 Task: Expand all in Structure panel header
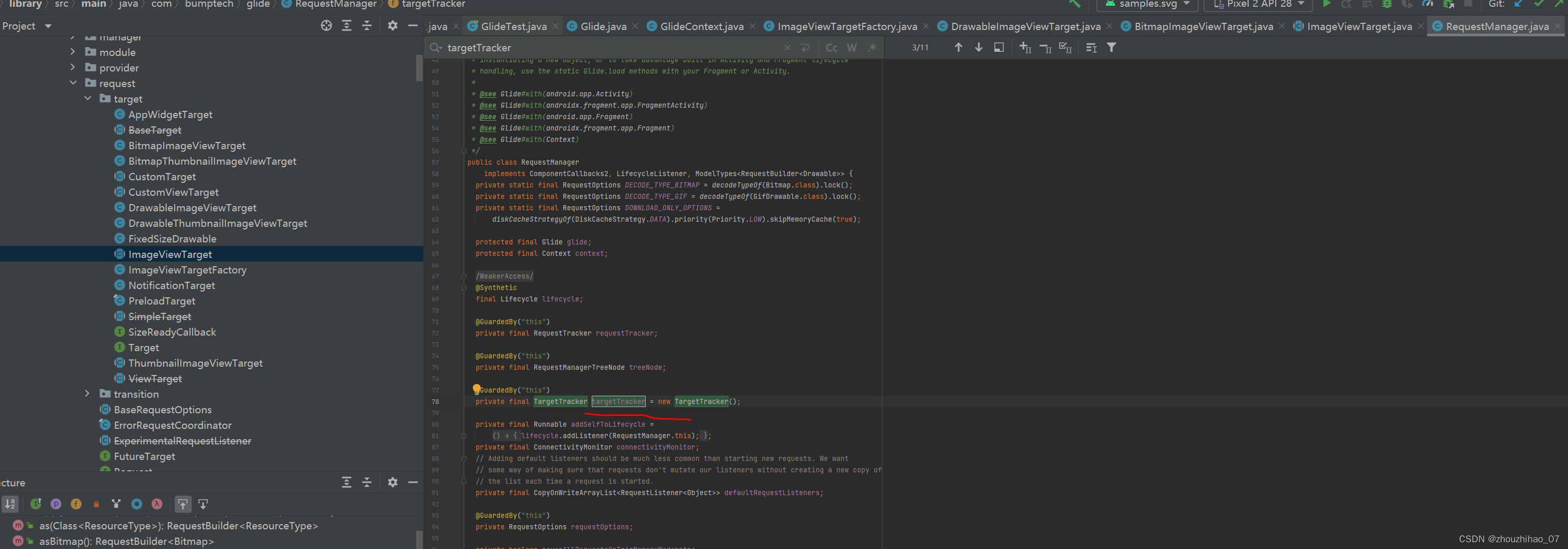(x=346, y=482)
